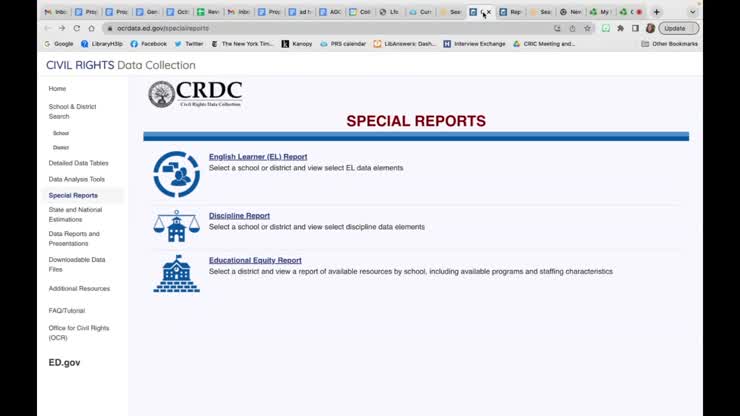Screen dimensions: 740x416
Task: Toggle the browser side panel icon
Action: pyautogui.click(x=636, y=28)
